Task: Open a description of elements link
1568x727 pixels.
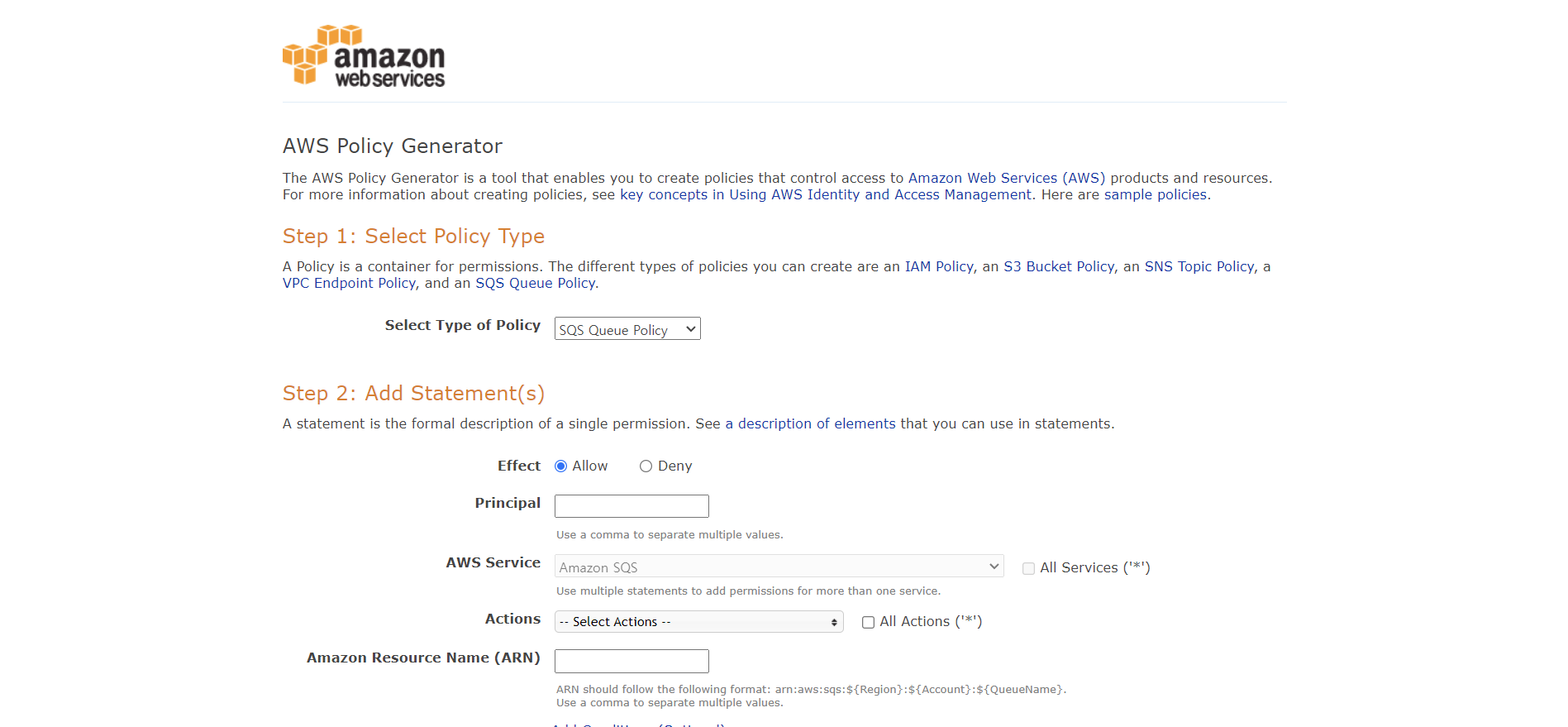Action: pyautogui.click(x=810, y=423)
